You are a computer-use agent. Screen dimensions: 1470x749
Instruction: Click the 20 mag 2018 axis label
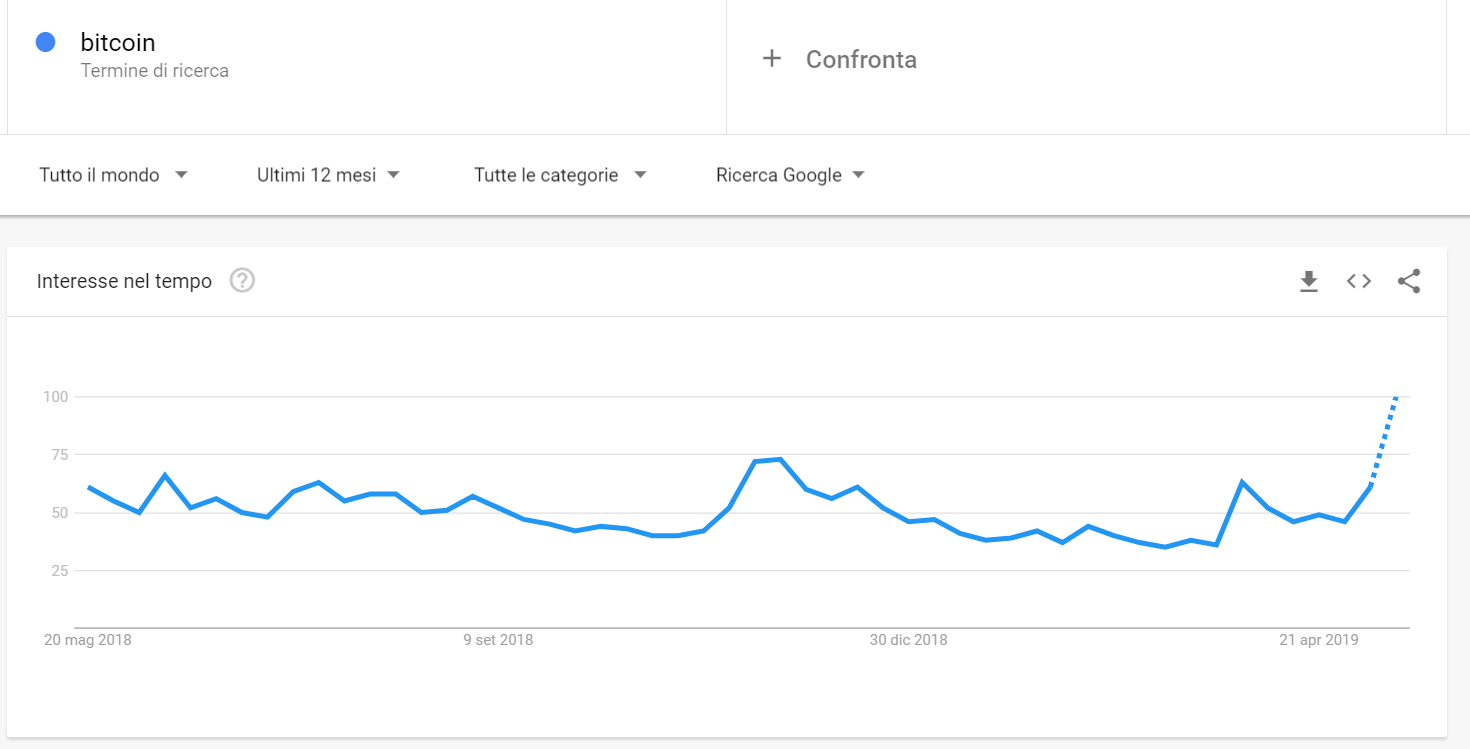(x=88, y=640)
